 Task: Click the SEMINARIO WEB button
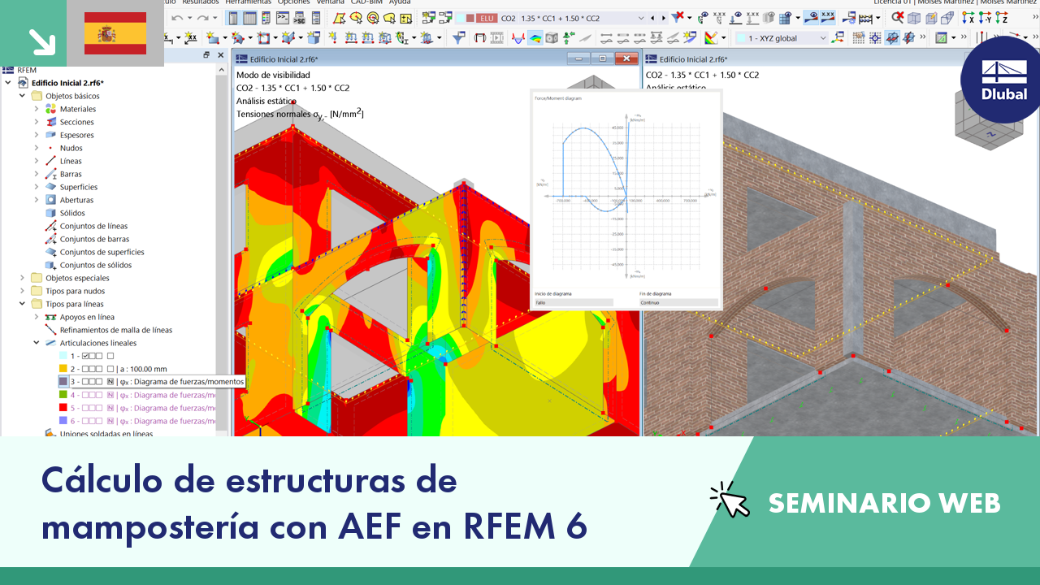pyautogui.click(x=884, y=503)
